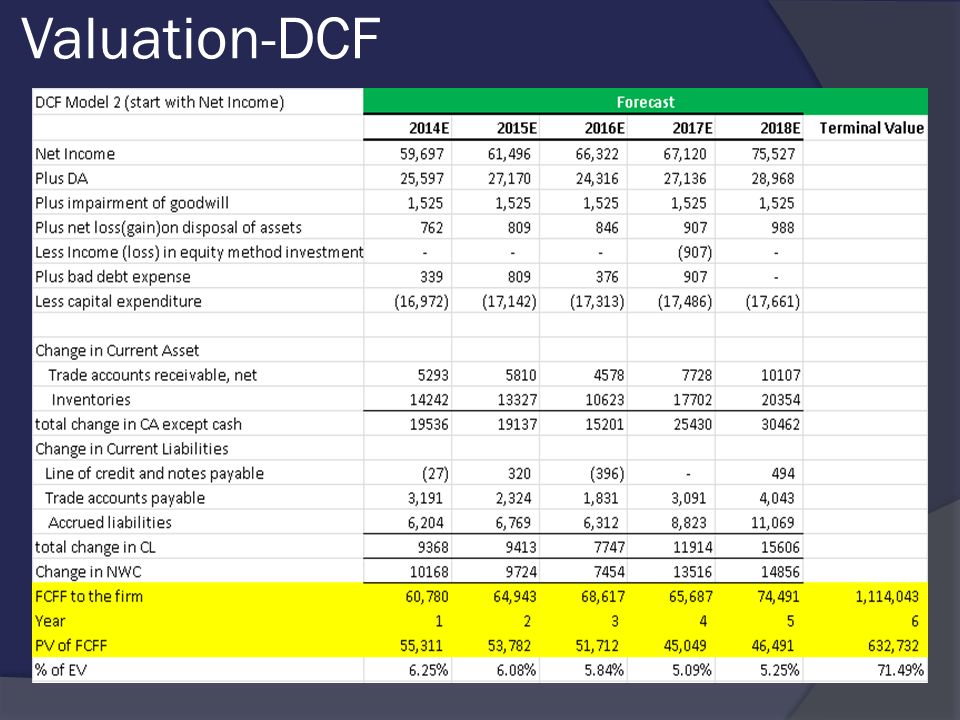Select the Net Income row label
This screenshot has height=720, width=960.
coord(75,154)
